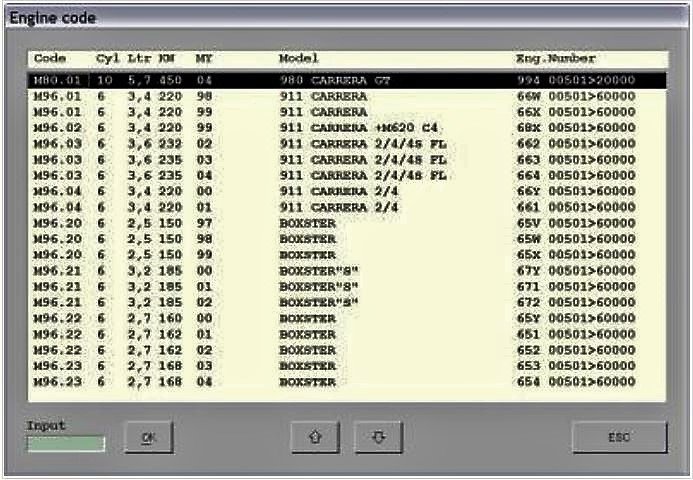
Task: Click the MY column header
Action: tap(204, 58)
